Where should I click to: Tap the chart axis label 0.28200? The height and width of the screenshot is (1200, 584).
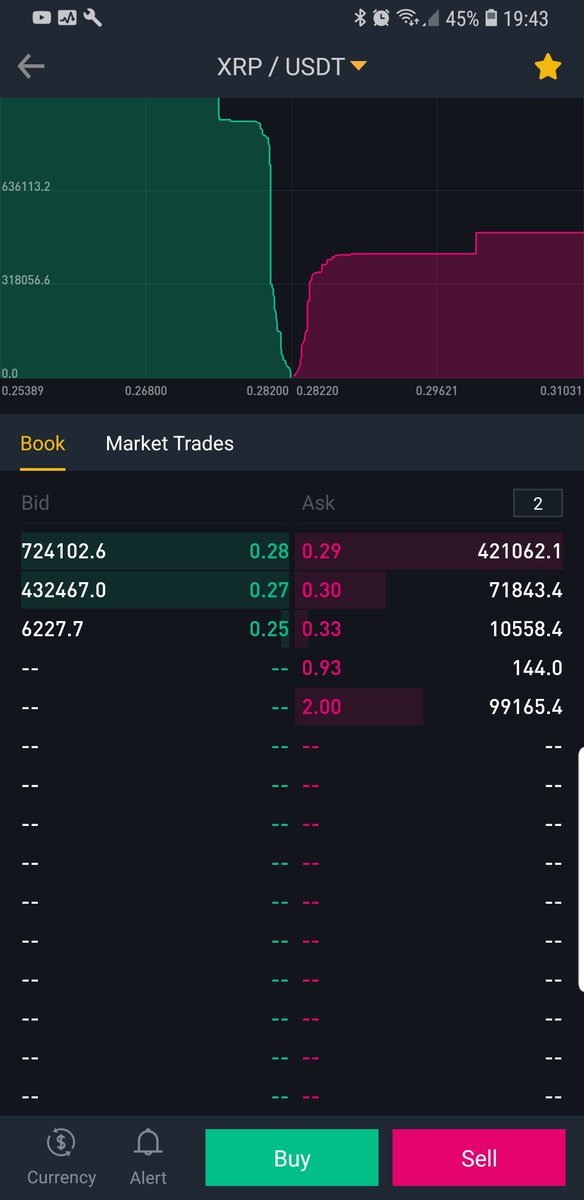[x=267, y=391]
